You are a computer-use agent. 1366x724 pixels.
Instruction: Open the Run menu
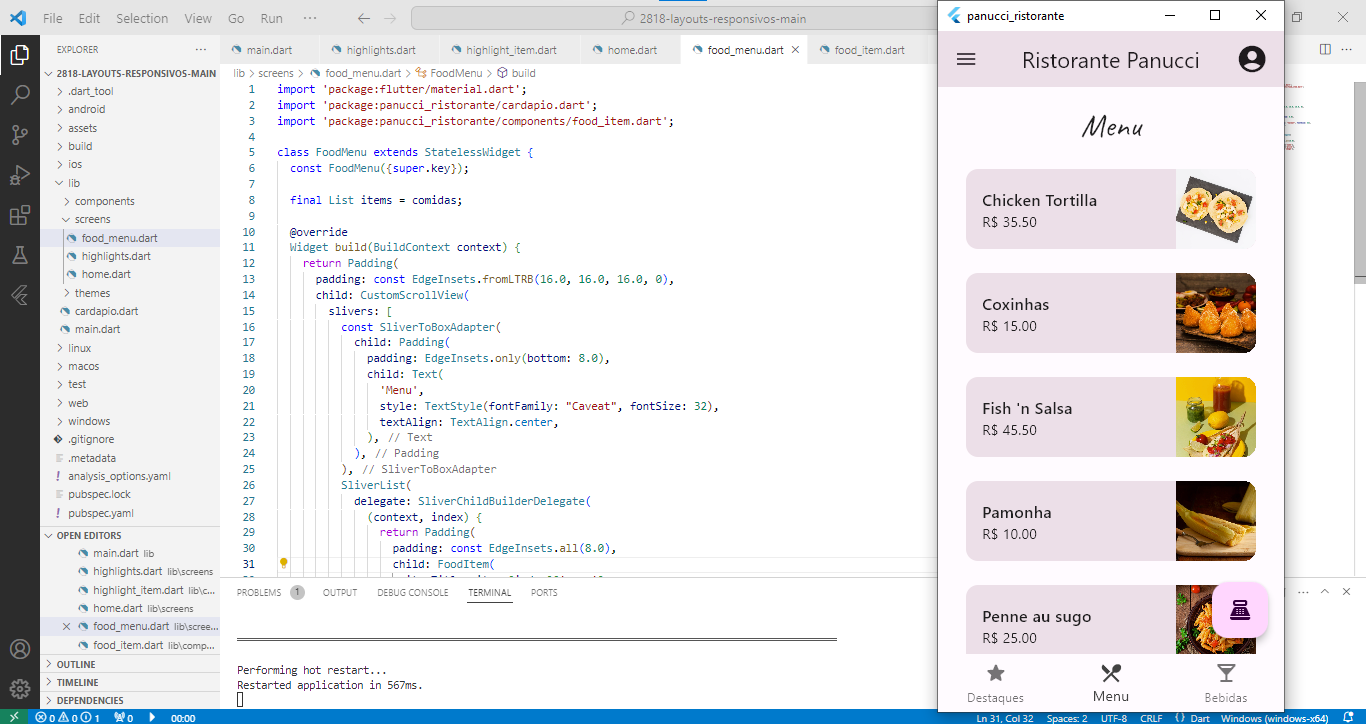271,18
